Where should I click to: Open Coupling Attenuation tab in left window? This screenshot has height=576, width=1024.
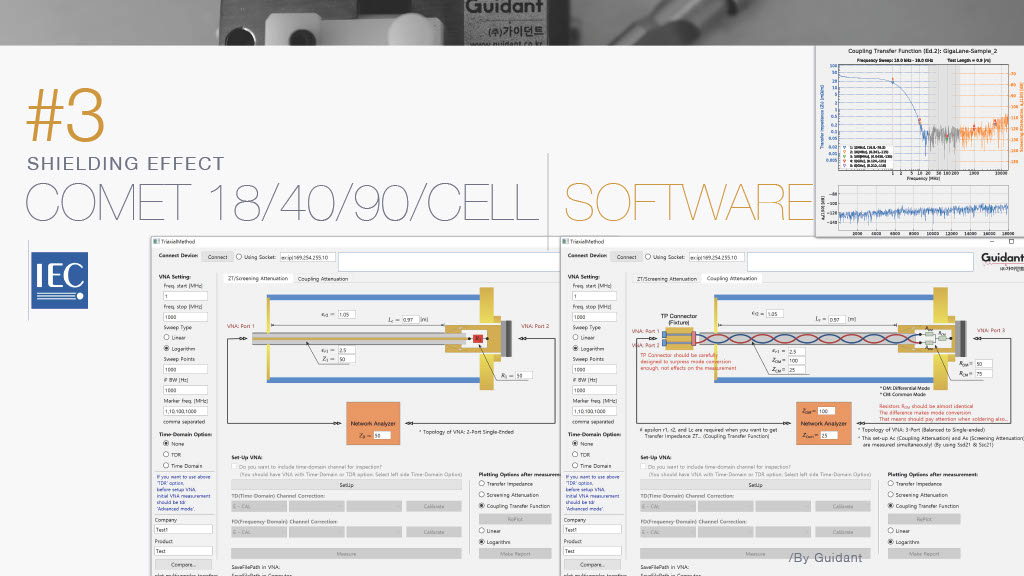(323, 279)
